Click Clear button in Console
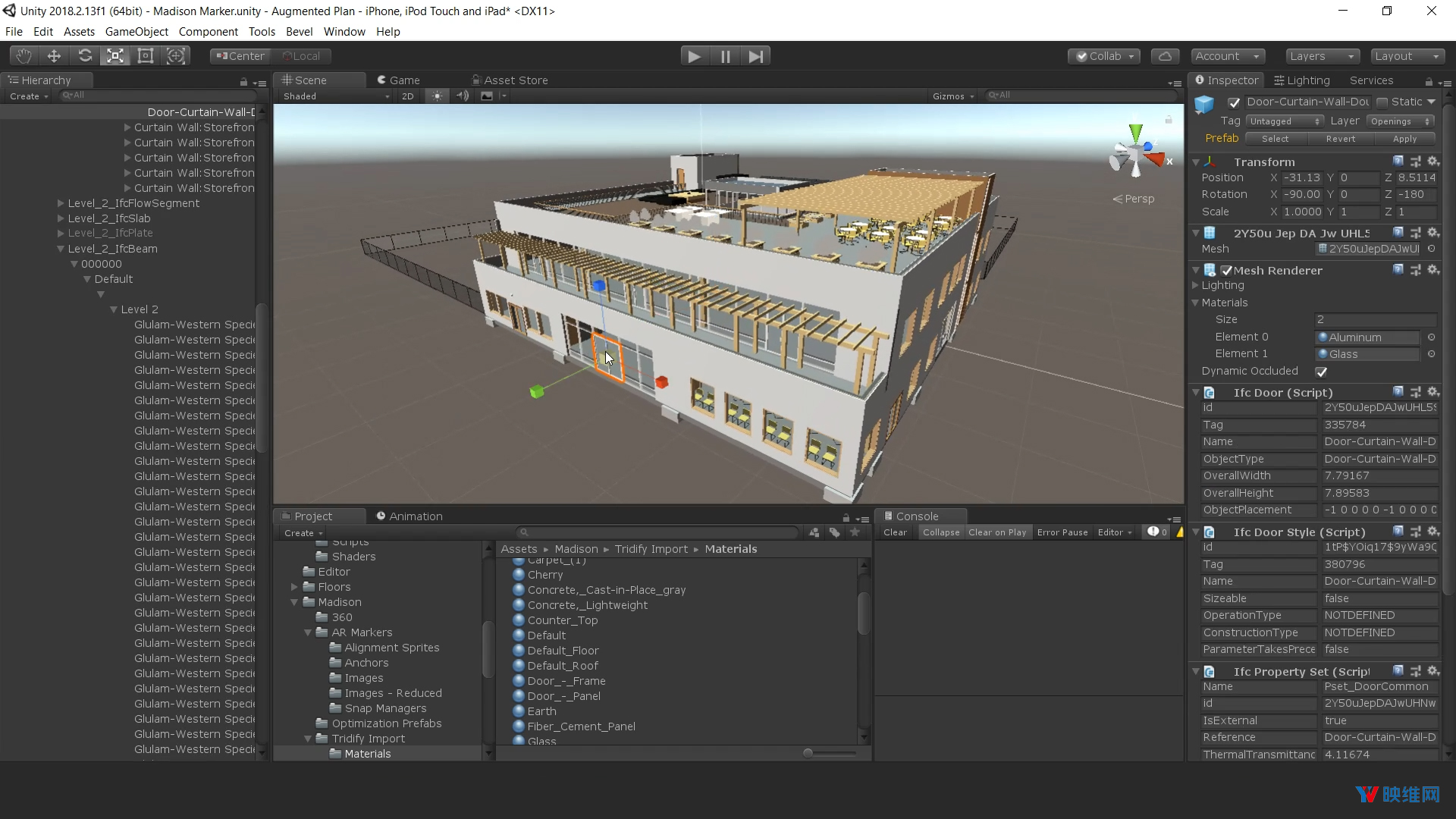This screenshot has height=819, width=1456. click(x=895, y=532)
